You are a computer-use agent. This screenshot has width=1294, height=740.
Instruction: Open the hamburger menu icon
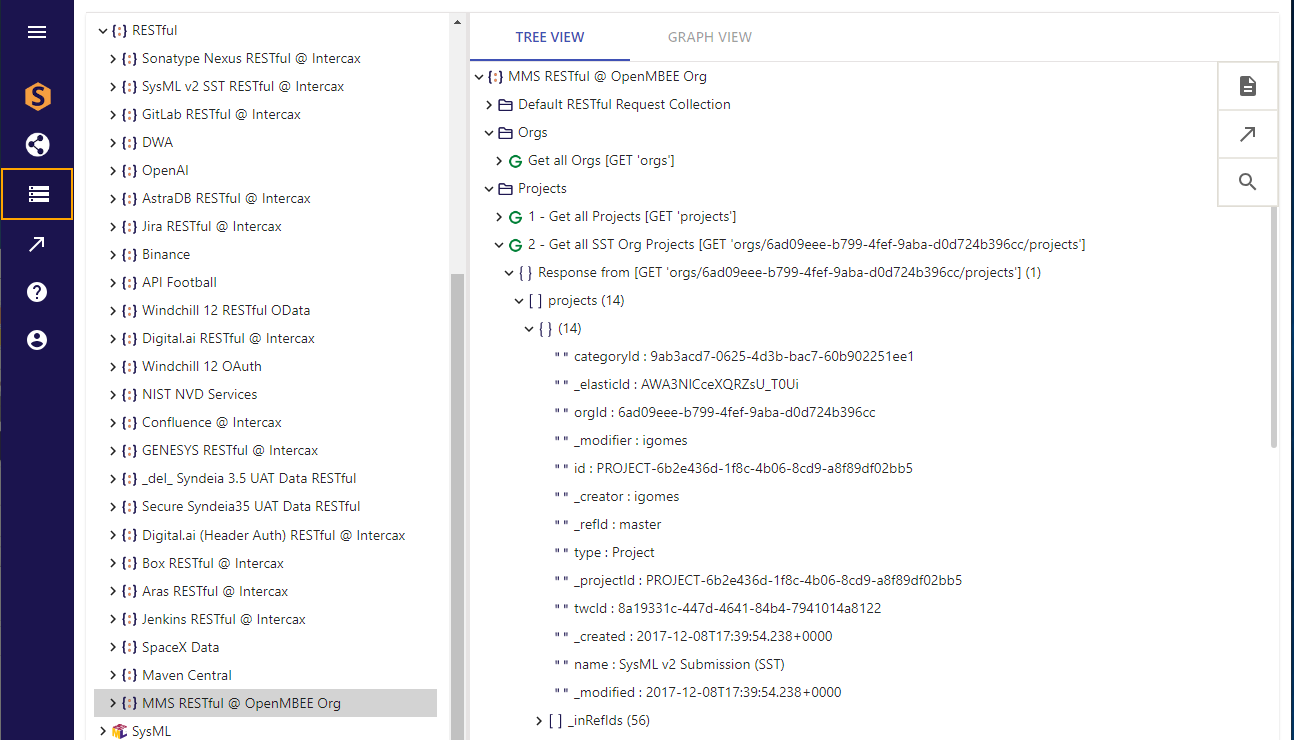tap(37, 32)
